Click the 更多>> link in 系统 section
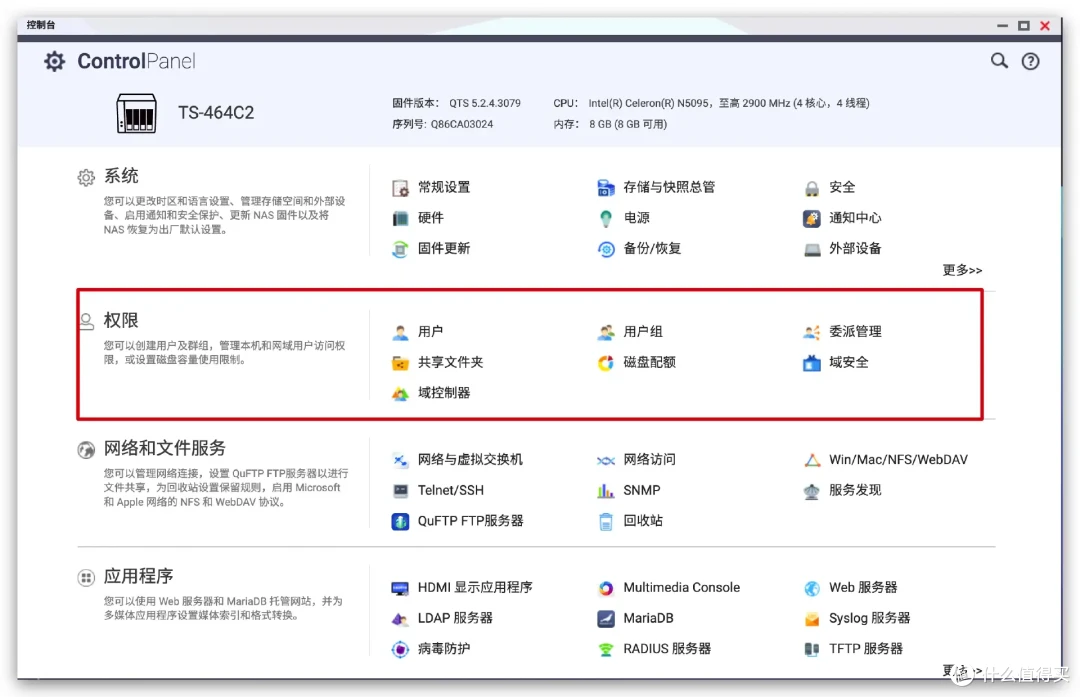The width and height of the screenshot is (1080, 697). click(962, 270)
